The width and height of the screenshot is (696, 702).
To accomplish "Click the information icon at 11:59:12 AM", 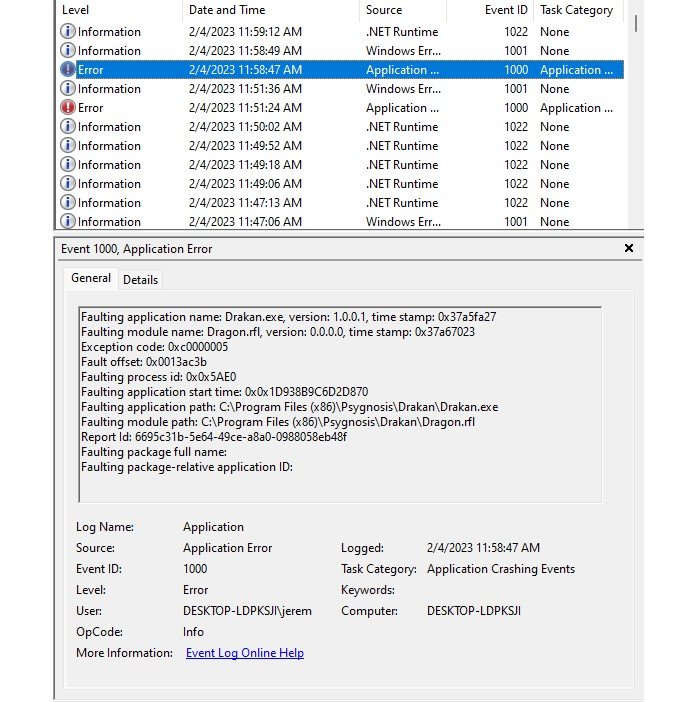I will tap(68, 32).
